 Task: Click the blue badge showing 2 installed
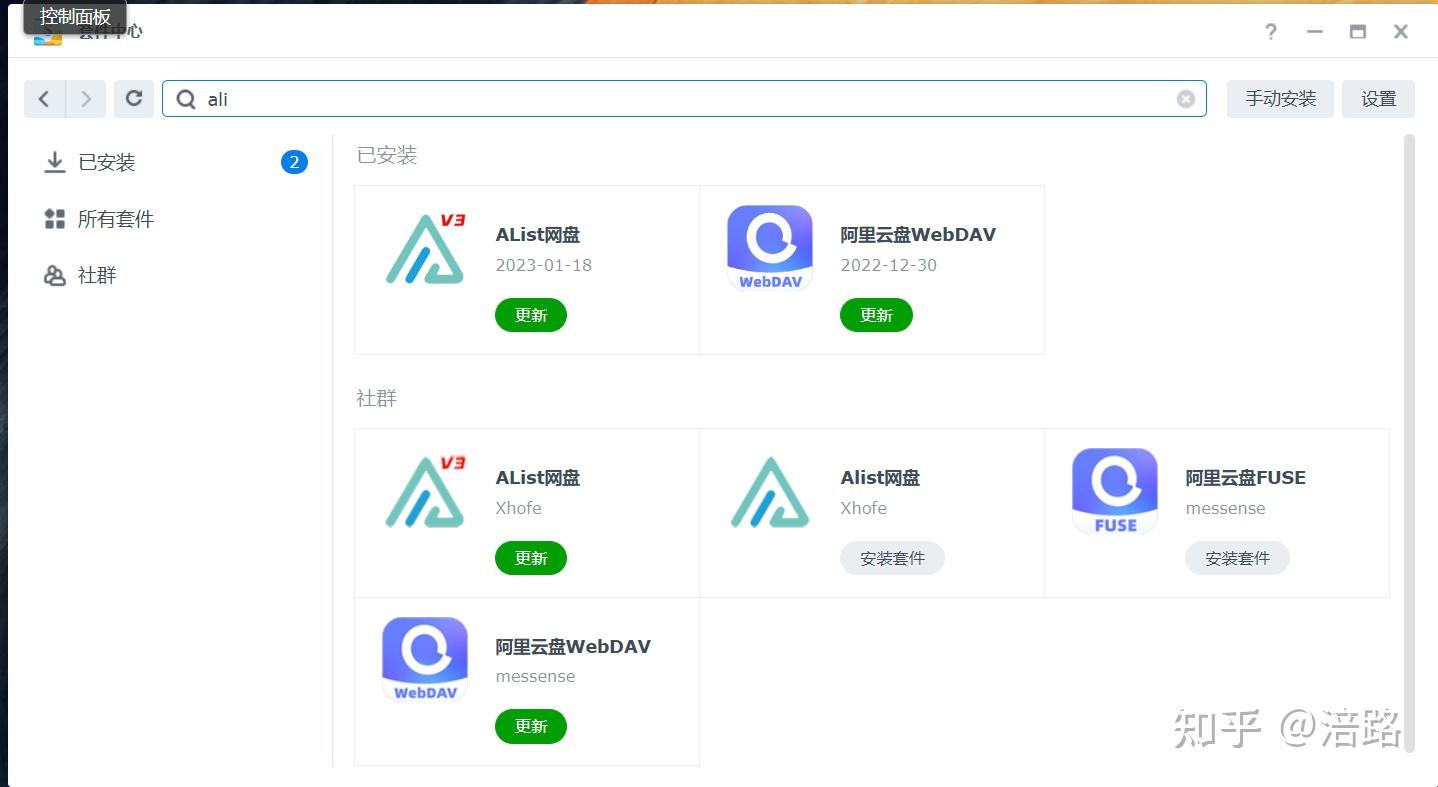tap(294, 162)
